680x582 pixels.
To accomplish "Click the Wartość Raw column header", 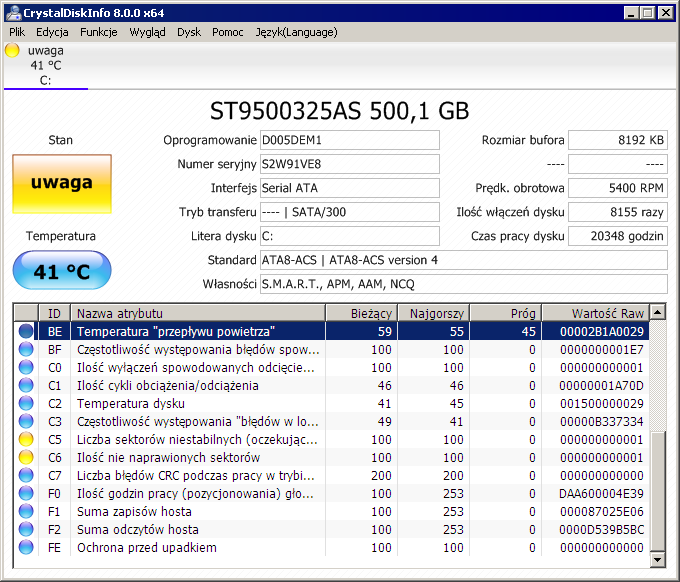I will (x=595, y=313).
